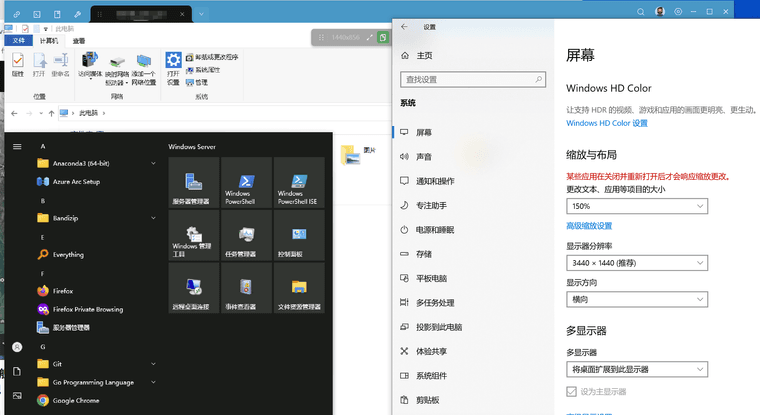
Task: Click the back arrow in Settings window
Action: coord(404,27)
